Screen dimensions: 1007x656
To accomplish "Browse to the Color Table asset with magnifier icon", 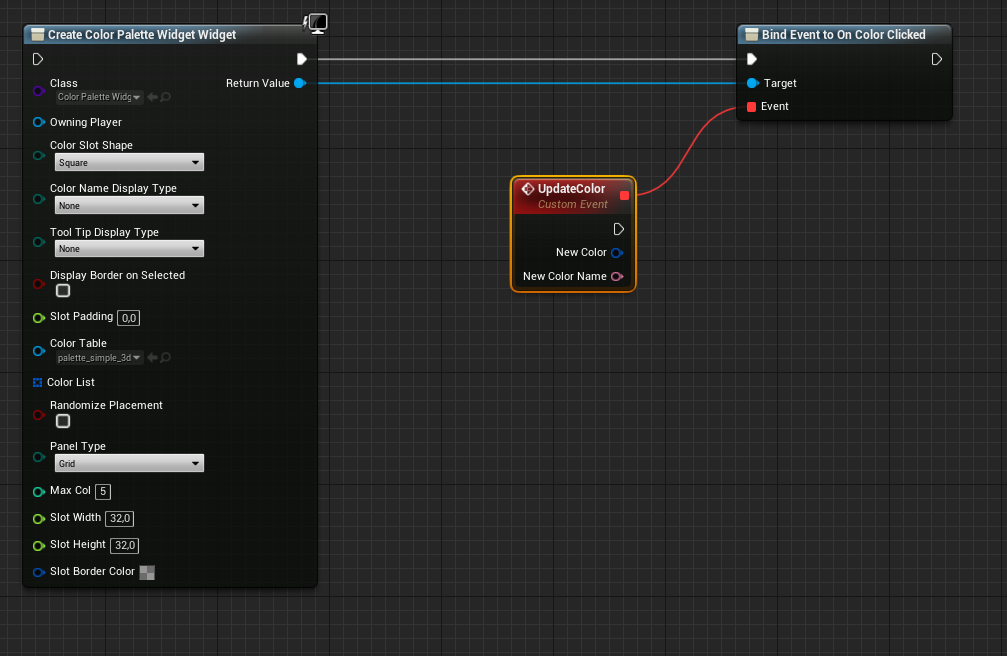I will click(x=166, y=357).
